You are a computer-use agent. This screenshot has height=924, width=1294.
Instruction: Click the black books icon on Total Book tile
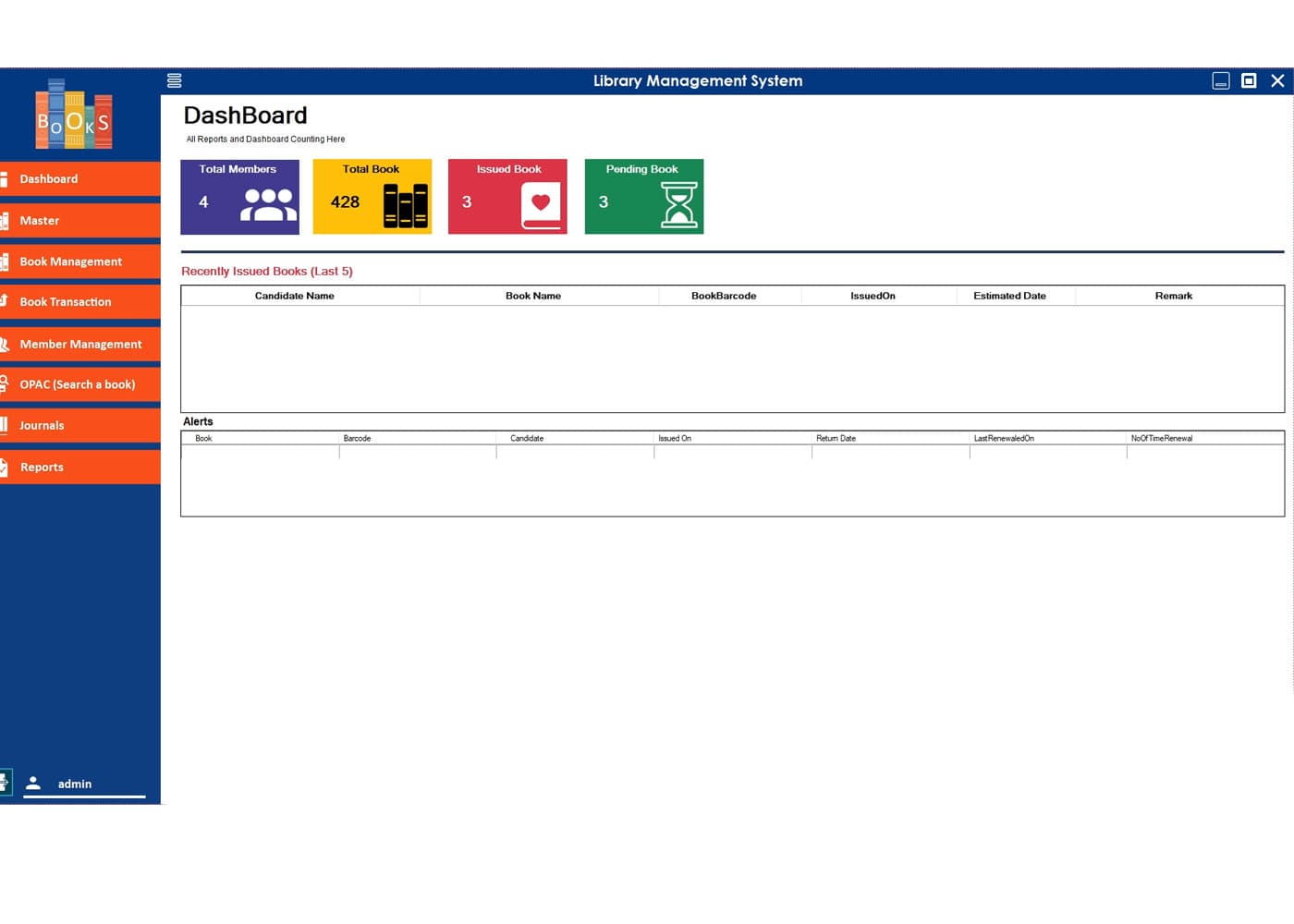tap(406, 205)
